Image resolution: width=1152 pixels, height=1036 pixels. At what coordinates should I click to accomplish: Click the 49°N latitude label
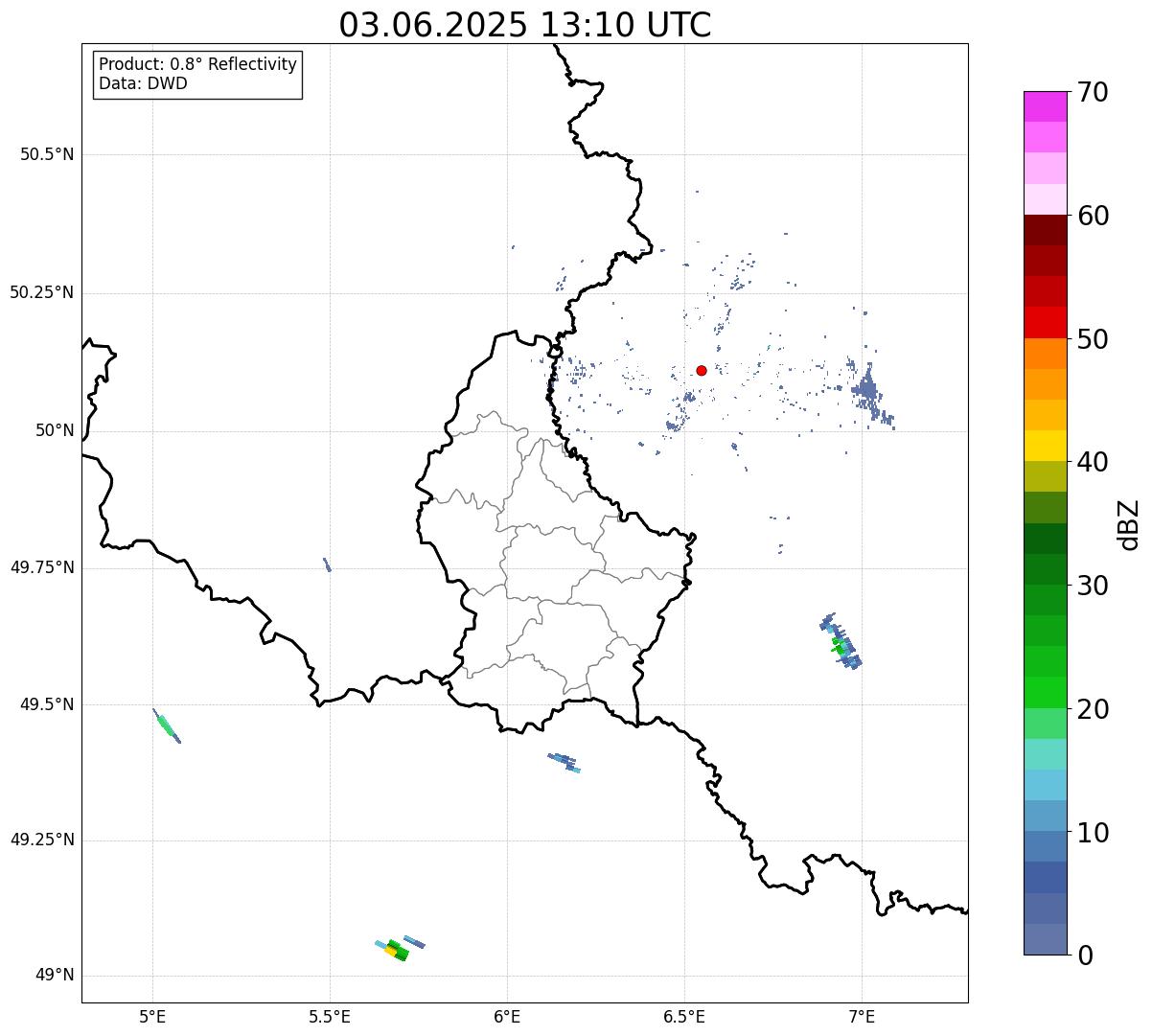pos(55,976)
